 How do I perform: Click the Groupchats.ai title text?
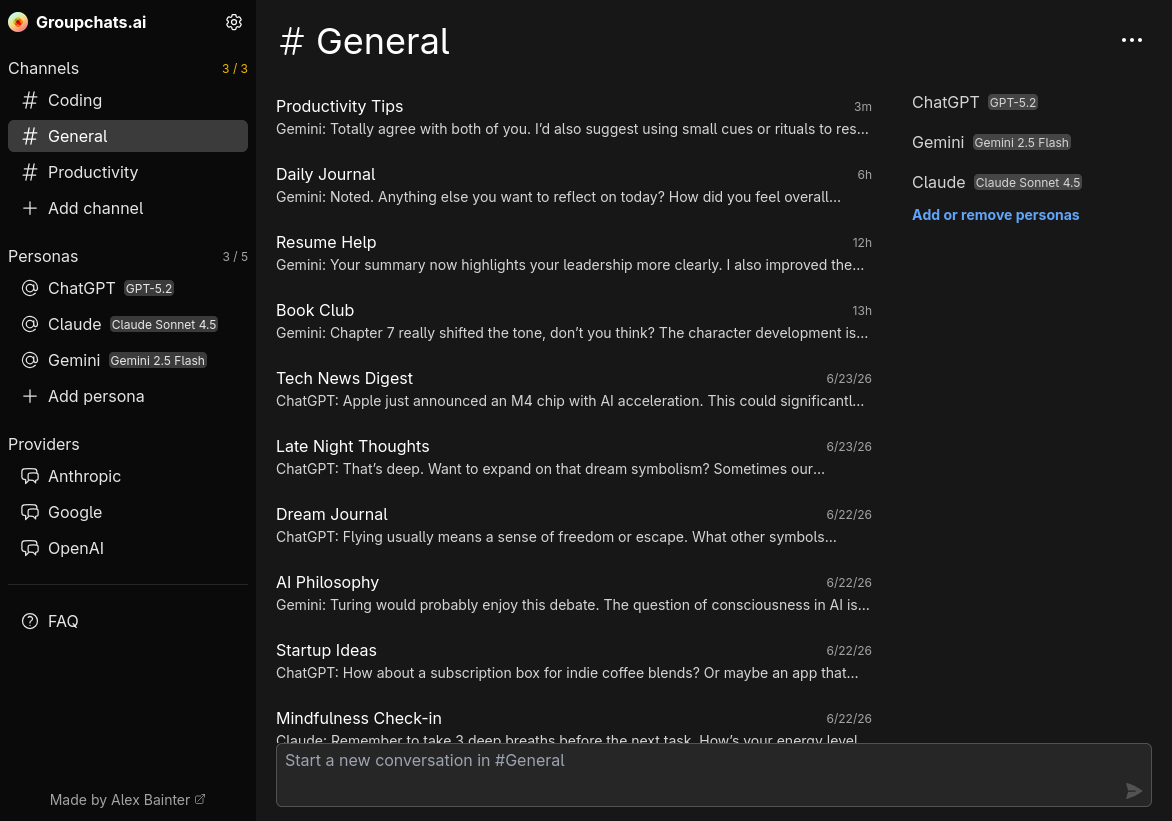coord(91,22)
